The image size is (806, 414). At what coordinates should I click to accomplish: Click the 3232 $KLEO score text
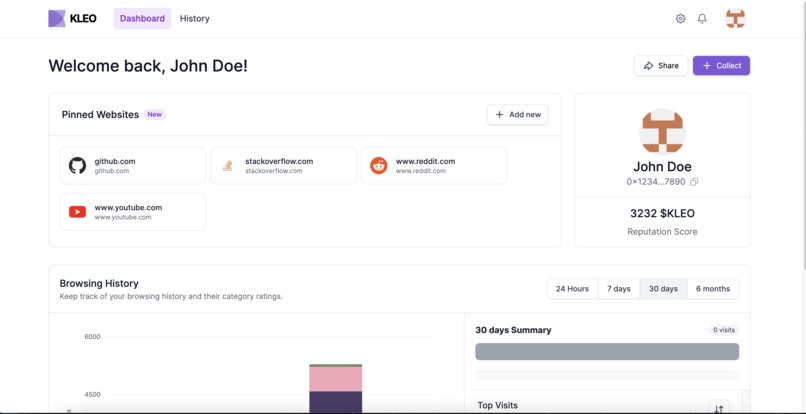662,213
